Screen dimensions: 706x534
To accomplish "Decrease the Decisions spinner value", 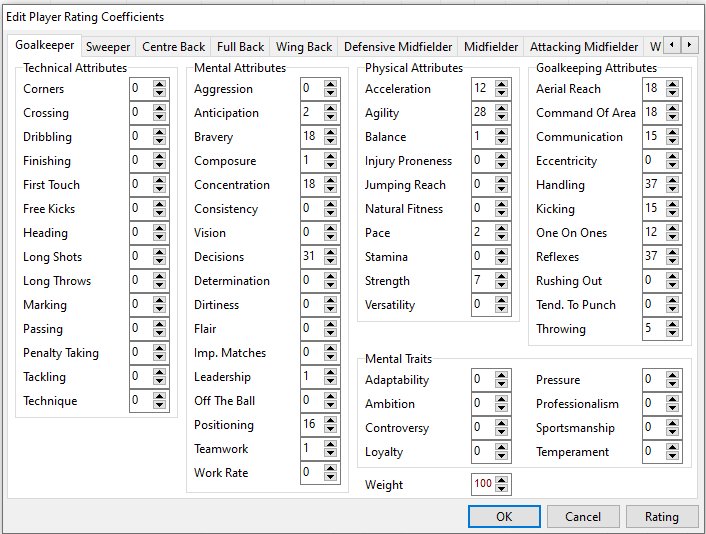I will point(330,261).
